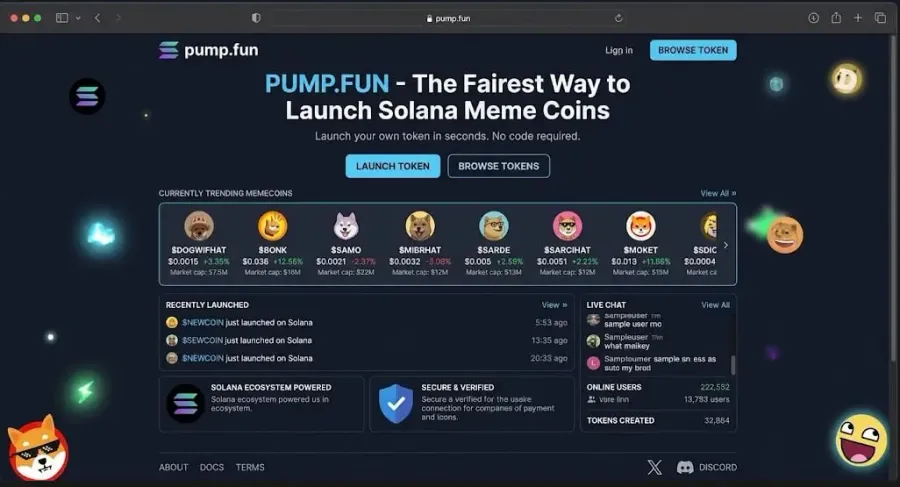Click the LAUNCH TOKEN button
This screenshot has height=487, width=900.
(393, 166)
